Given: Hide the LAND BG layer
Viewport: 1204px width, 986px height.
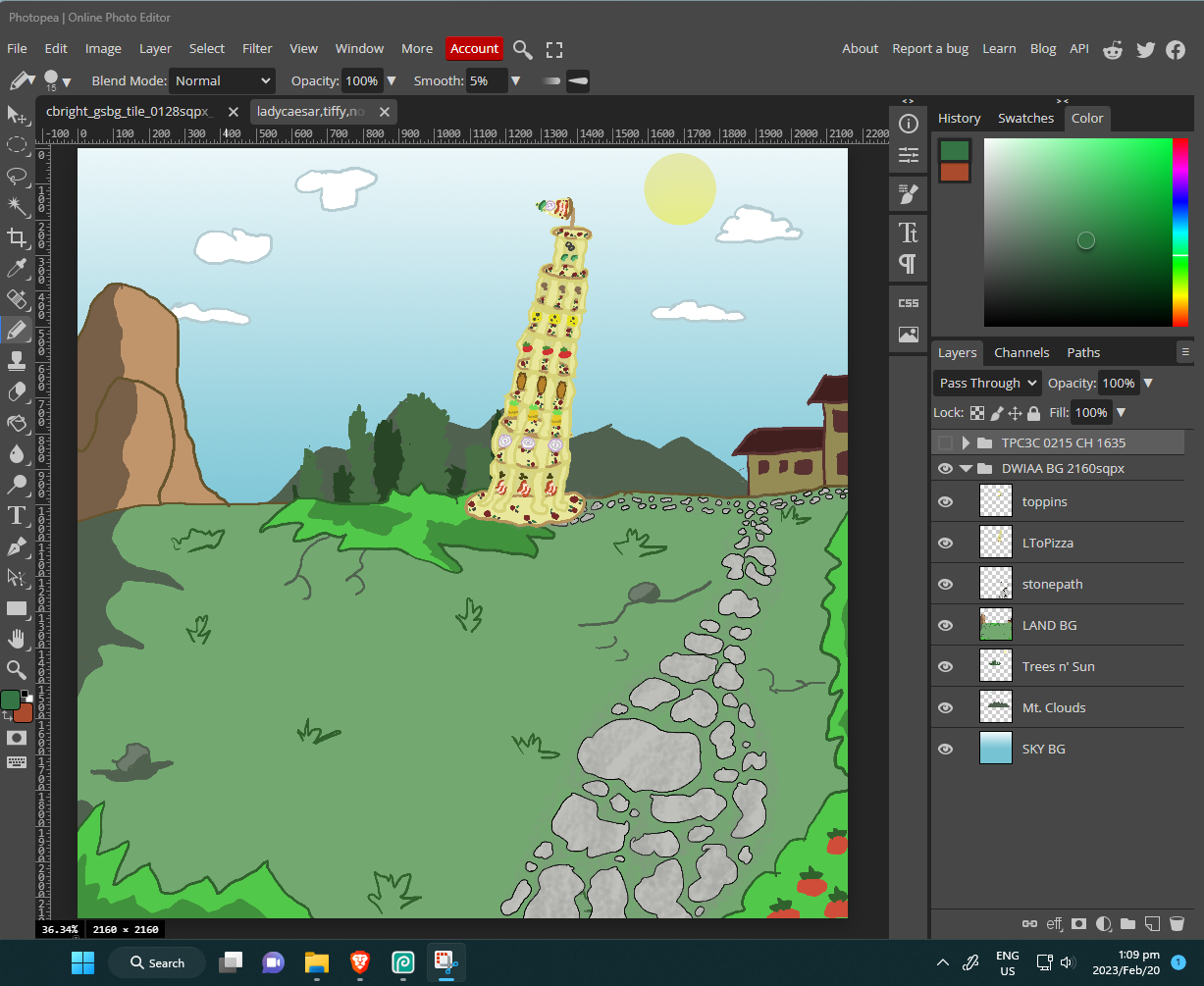Looking at the screenshot, I should 945,625.
